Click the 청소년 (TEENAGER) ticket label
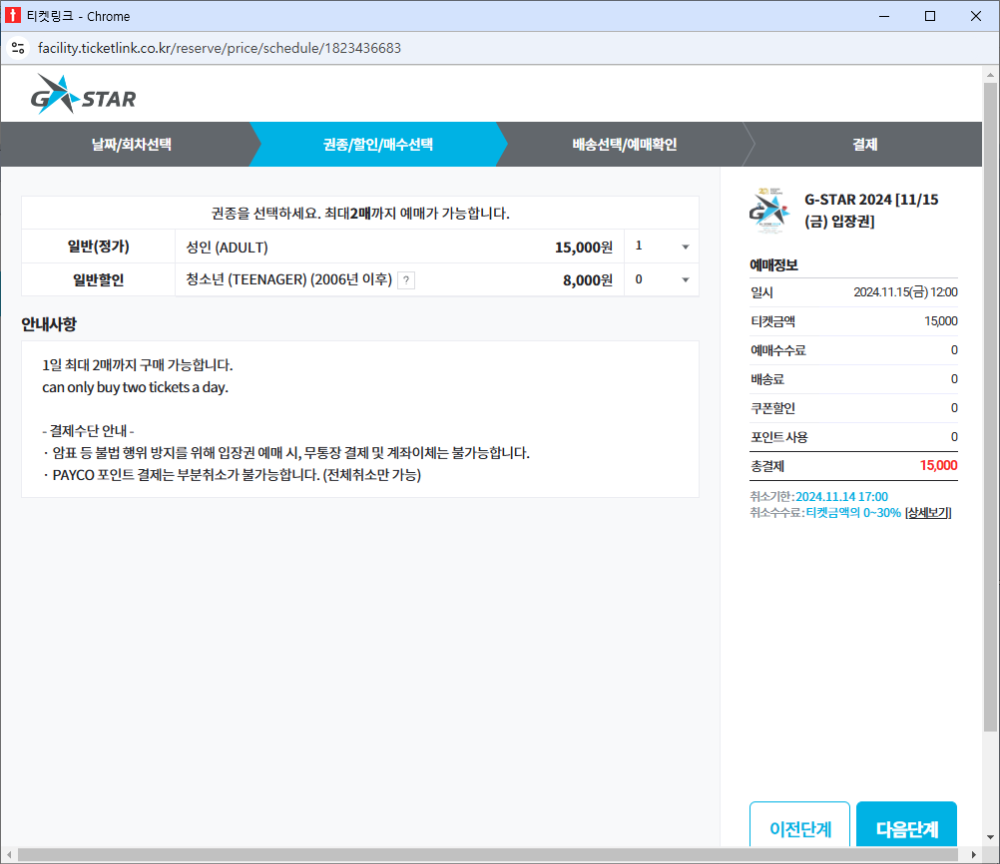The width and height of the screenshot is (1000, 864). (x=289, y=279)
